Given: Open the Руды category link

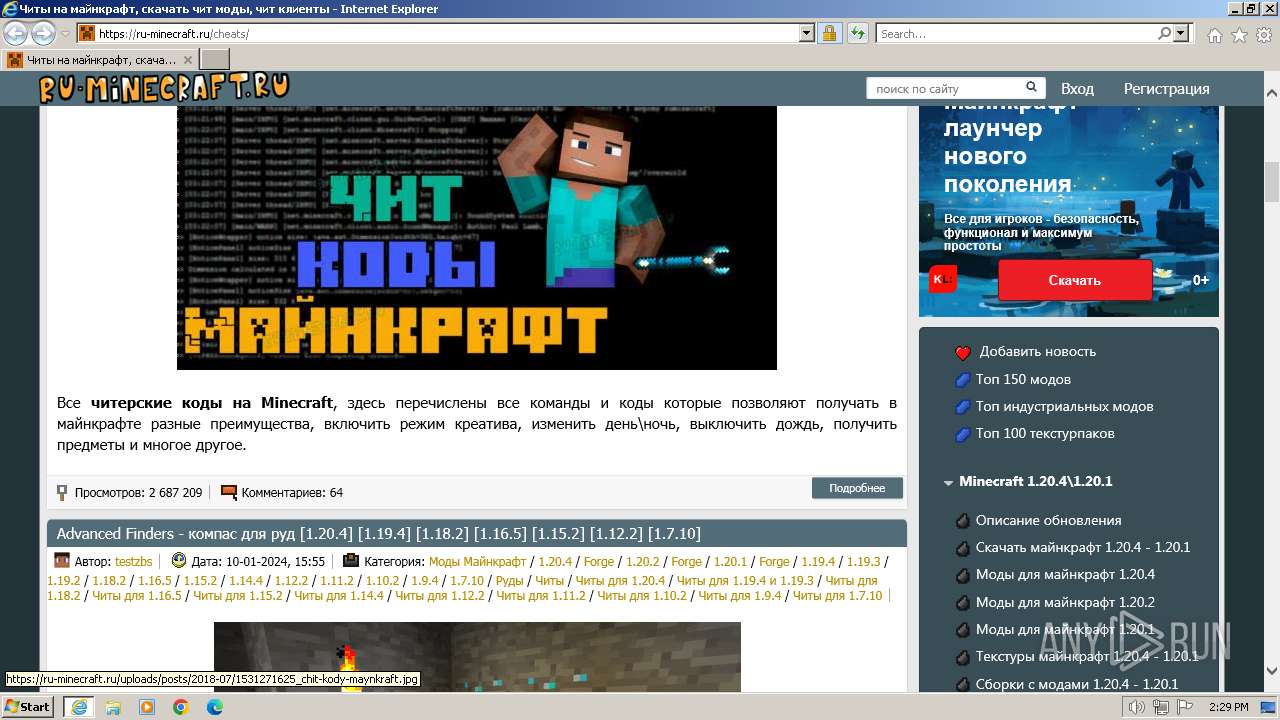Looking at the screenshot, I should (509, 581).
